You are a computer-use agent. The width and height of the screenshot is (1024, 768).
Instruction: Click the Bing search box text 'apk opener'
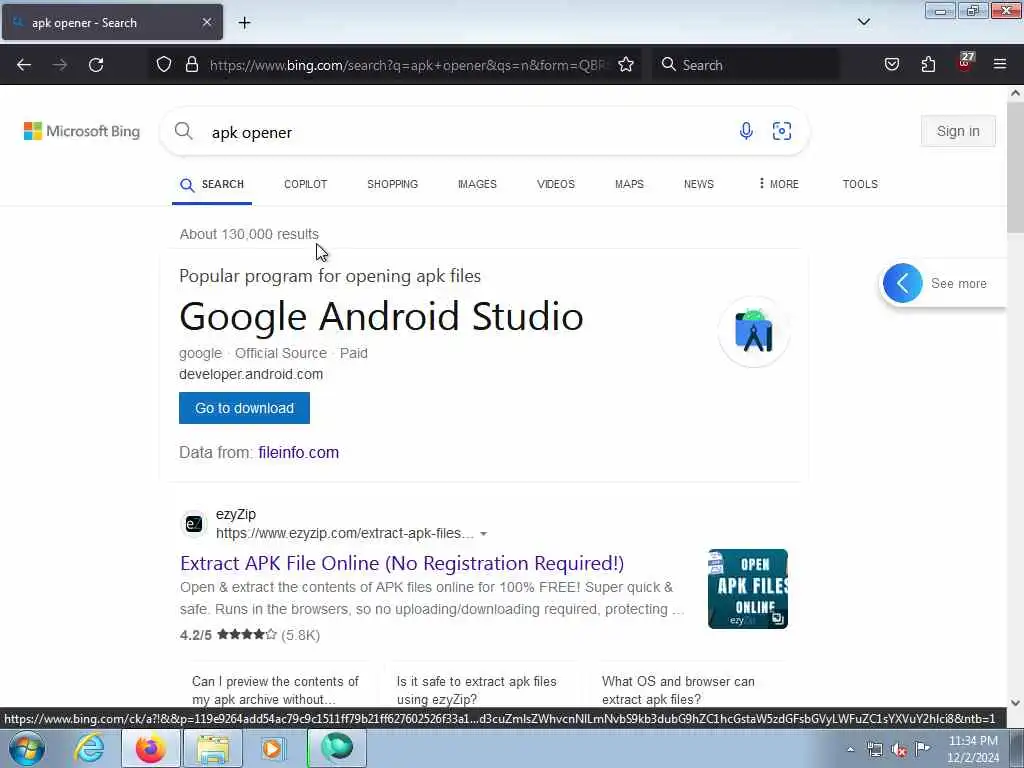point(251,133)
